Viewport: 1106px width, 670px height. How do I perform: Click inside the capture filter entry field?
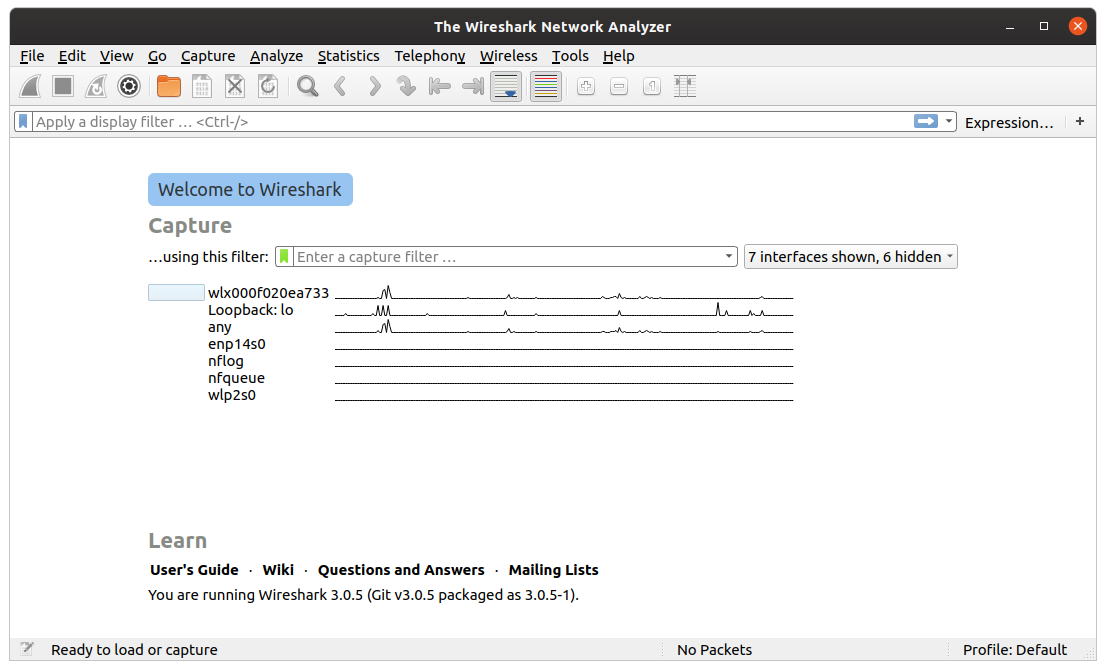point(500,256)
